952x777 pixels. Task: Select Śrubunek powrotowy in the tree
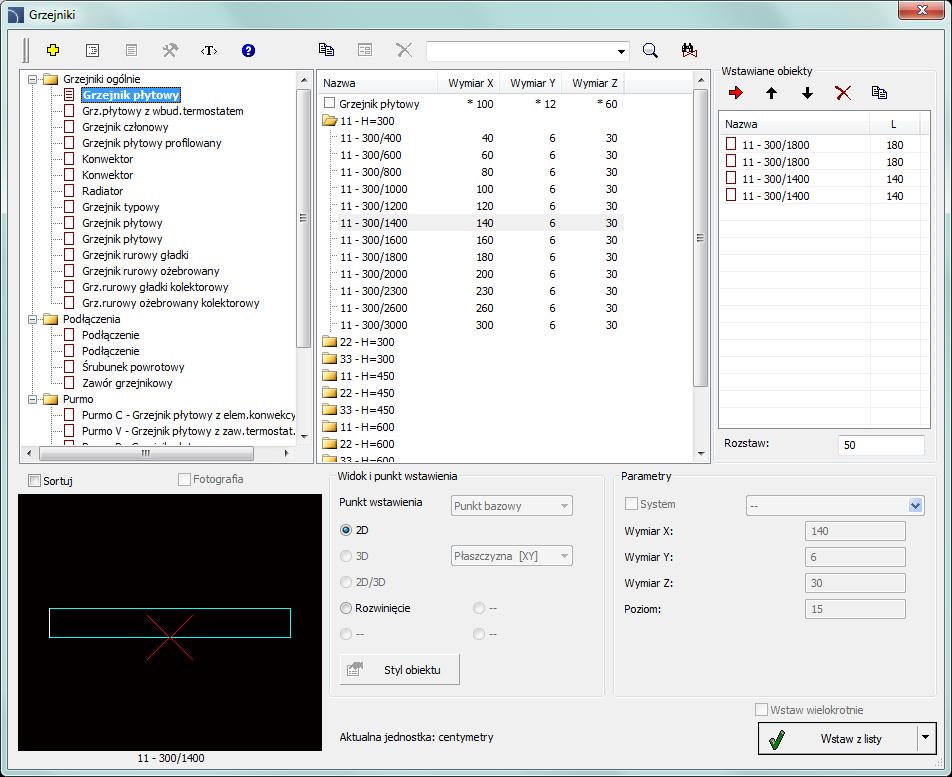point(134,367)
